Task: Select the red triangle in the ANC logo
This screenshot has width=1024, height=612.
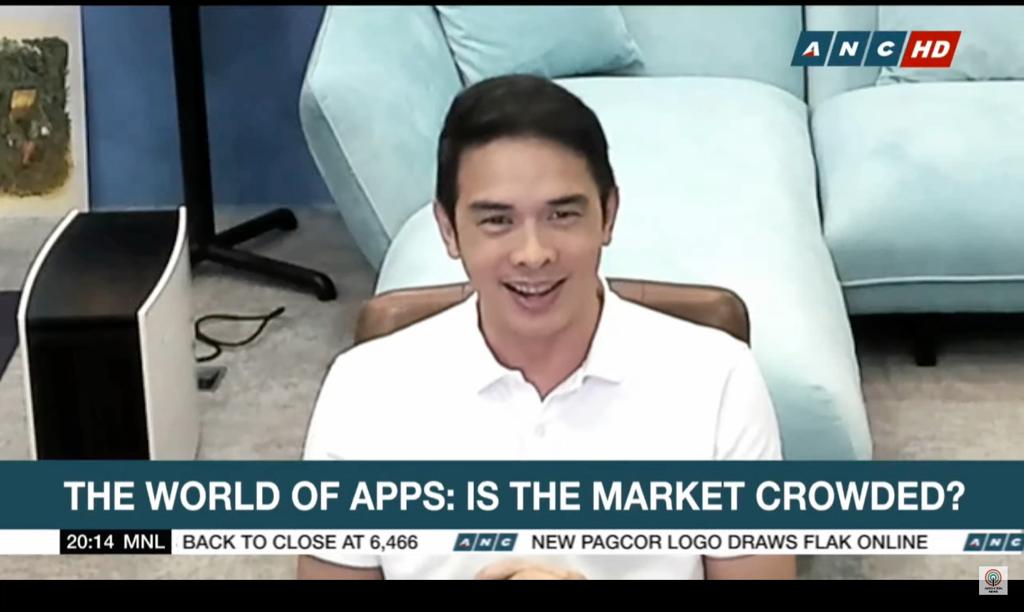Action: coord(810,53)
